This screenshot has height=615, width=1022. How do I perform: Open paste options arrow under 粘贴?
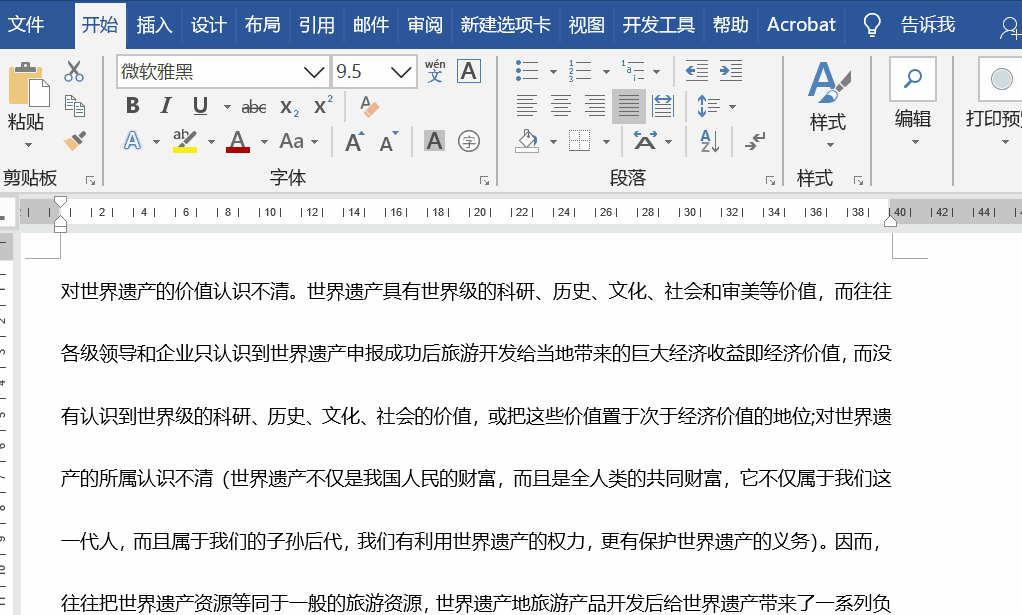tap(28, 145)
